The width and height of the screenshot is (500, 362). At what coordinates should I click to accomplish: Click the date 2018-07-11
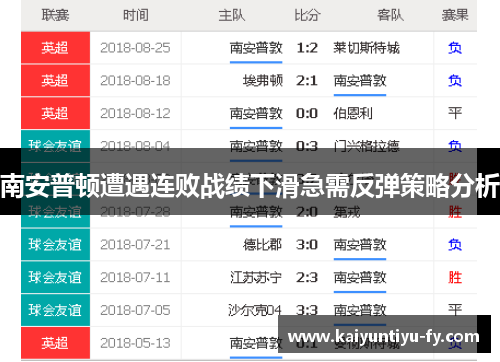point(135,277)
